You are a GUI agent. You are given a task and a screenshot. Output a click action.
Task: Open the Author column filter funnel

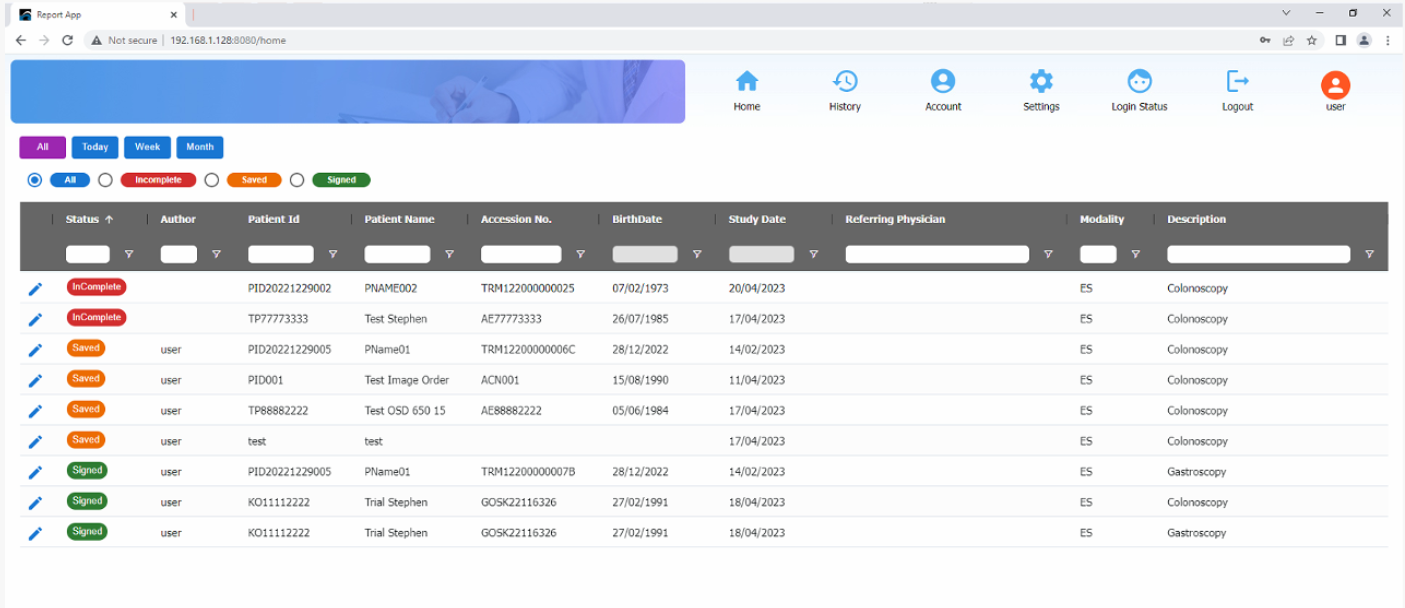point(216,254)
